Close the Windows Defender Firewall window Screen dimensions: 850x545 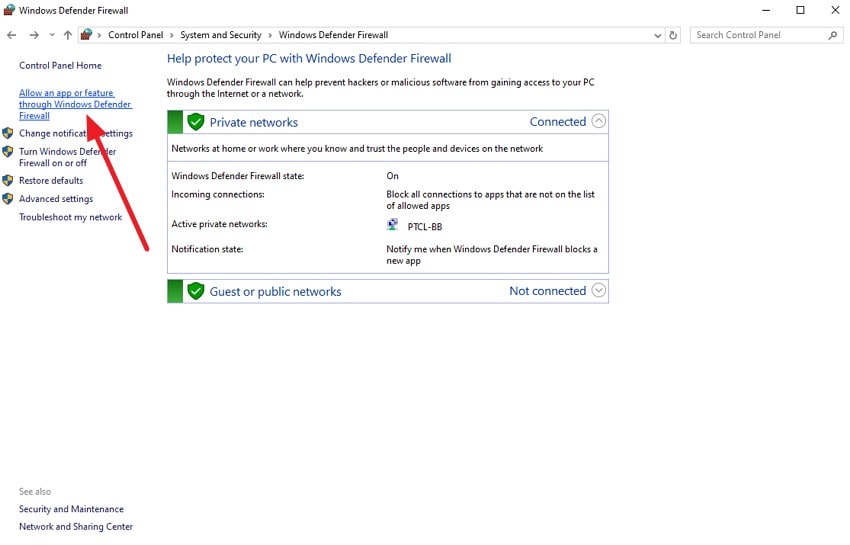coord(835,10)
